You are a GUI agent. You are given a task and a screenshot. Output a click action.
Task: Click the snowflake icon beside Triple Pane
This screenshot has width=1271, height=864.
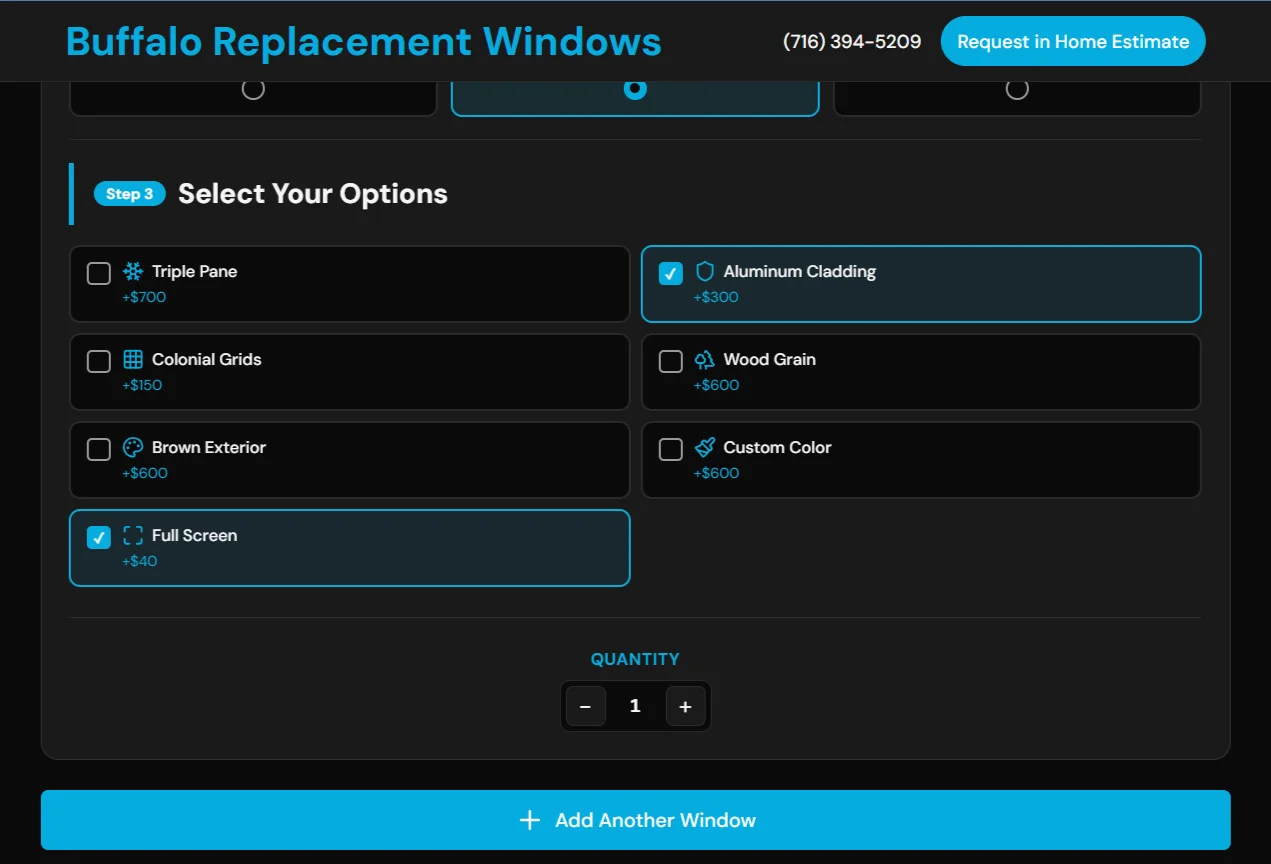click(133, 271)
